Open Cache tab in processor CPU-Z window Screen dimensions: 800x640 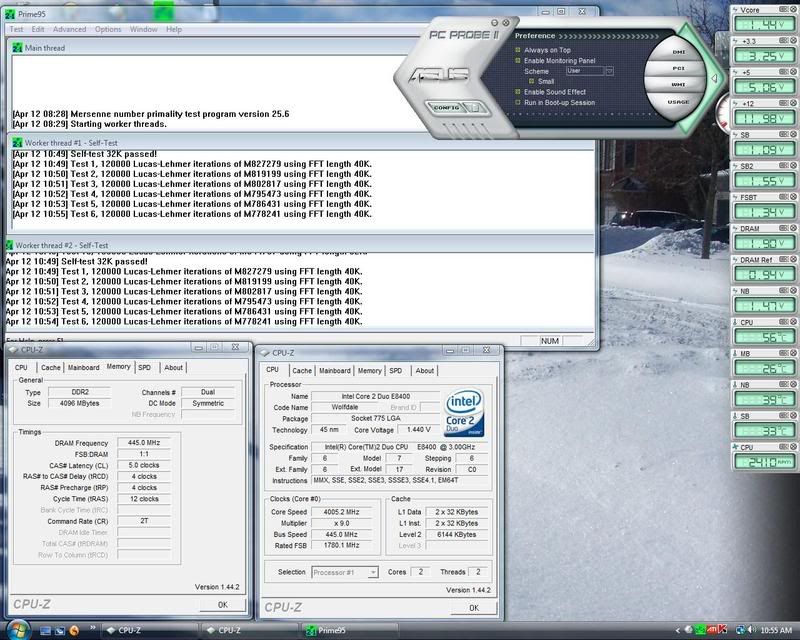tap(302, 371)
